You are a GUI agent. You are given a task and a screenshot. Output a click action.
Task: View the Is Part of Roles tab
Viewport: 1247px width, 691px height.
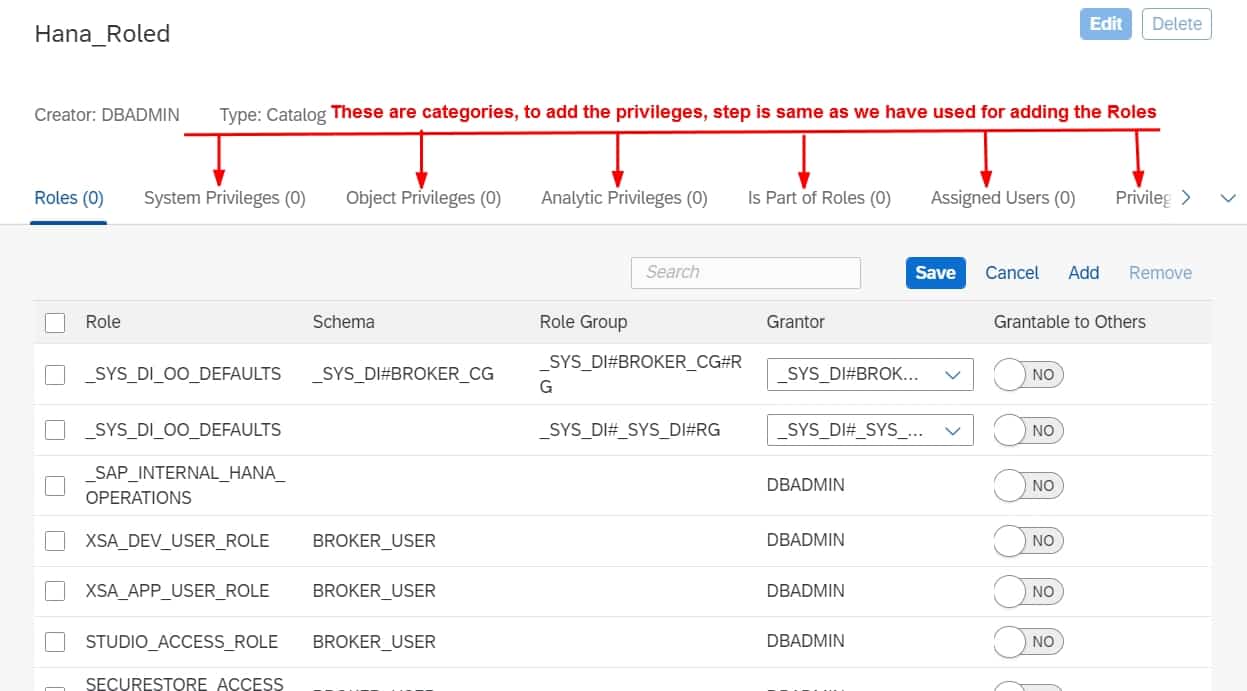(818, 197)
